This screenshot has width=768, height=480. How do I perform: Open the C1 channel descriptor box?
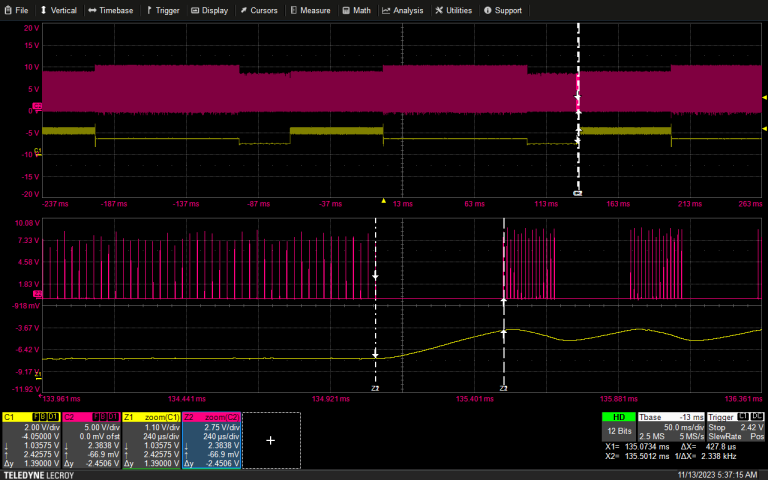(31, 440)
